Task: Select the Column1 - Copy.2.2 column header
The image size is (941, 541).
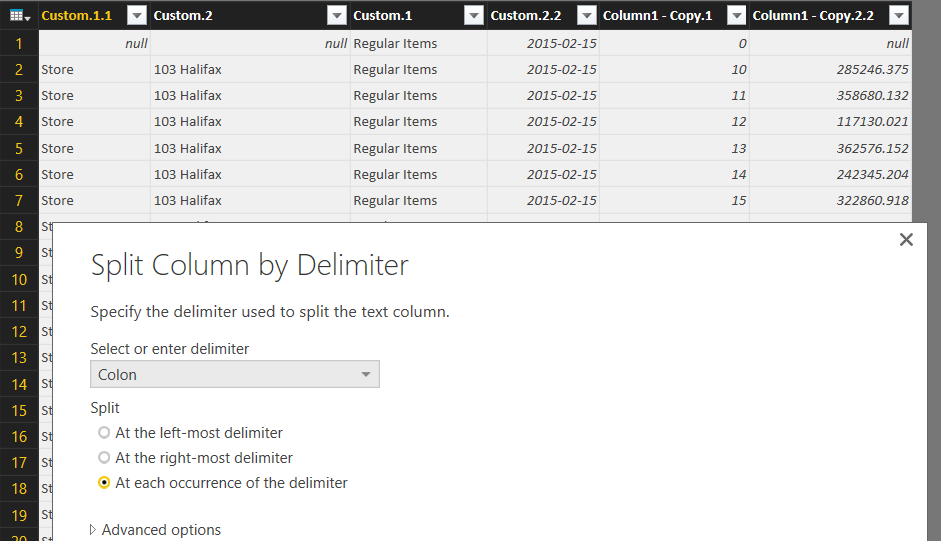Action: pos(815,15)
